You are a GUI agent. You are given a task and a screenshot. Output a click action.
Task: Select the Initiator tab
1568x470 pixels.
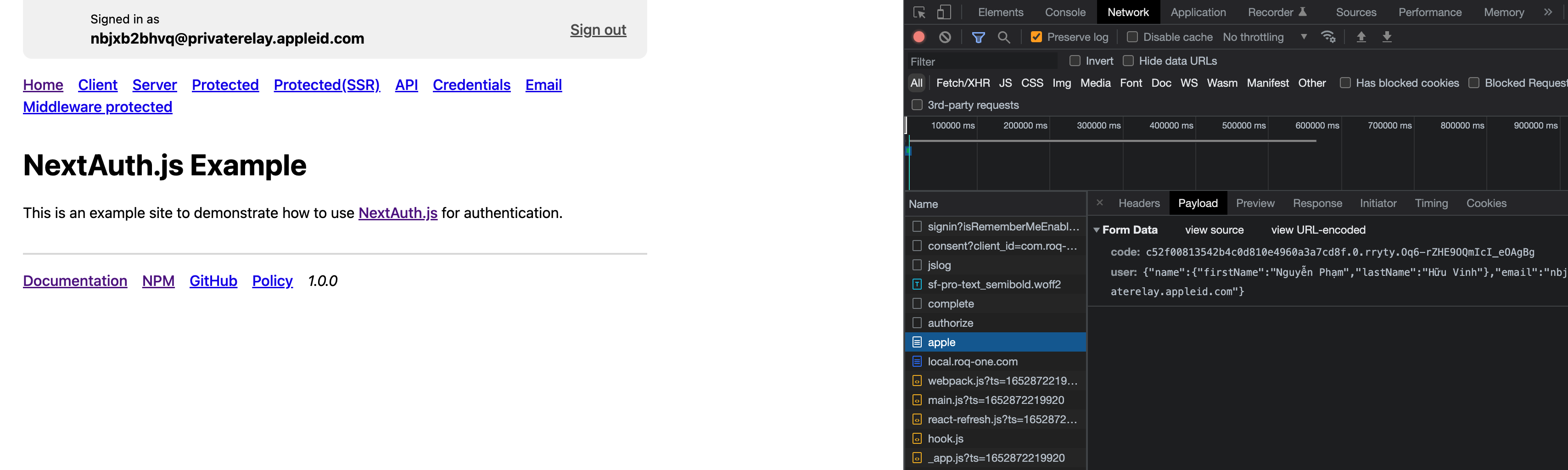(x=1378, y=203)
